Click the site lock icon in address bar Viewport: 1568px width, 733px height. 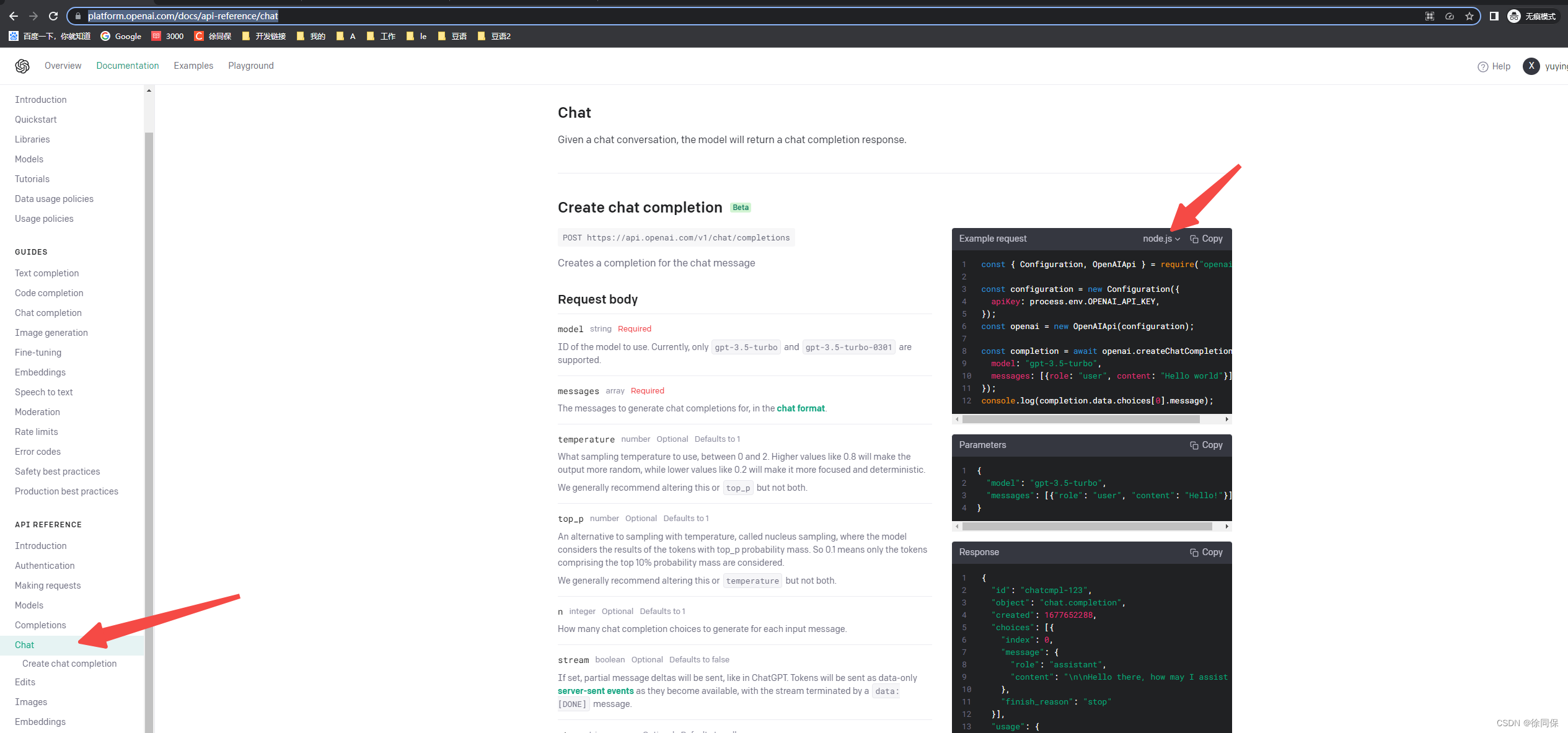(77, 16)
